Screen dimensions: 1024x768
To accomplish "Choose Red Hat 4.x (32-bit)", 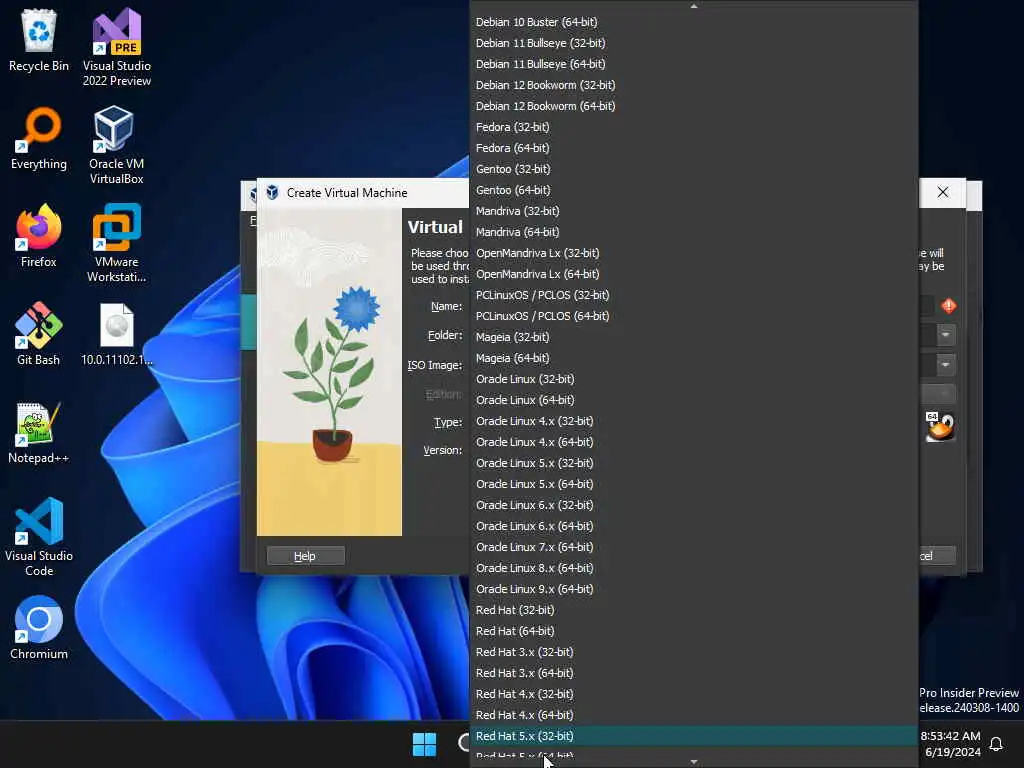I will [694, 694].
